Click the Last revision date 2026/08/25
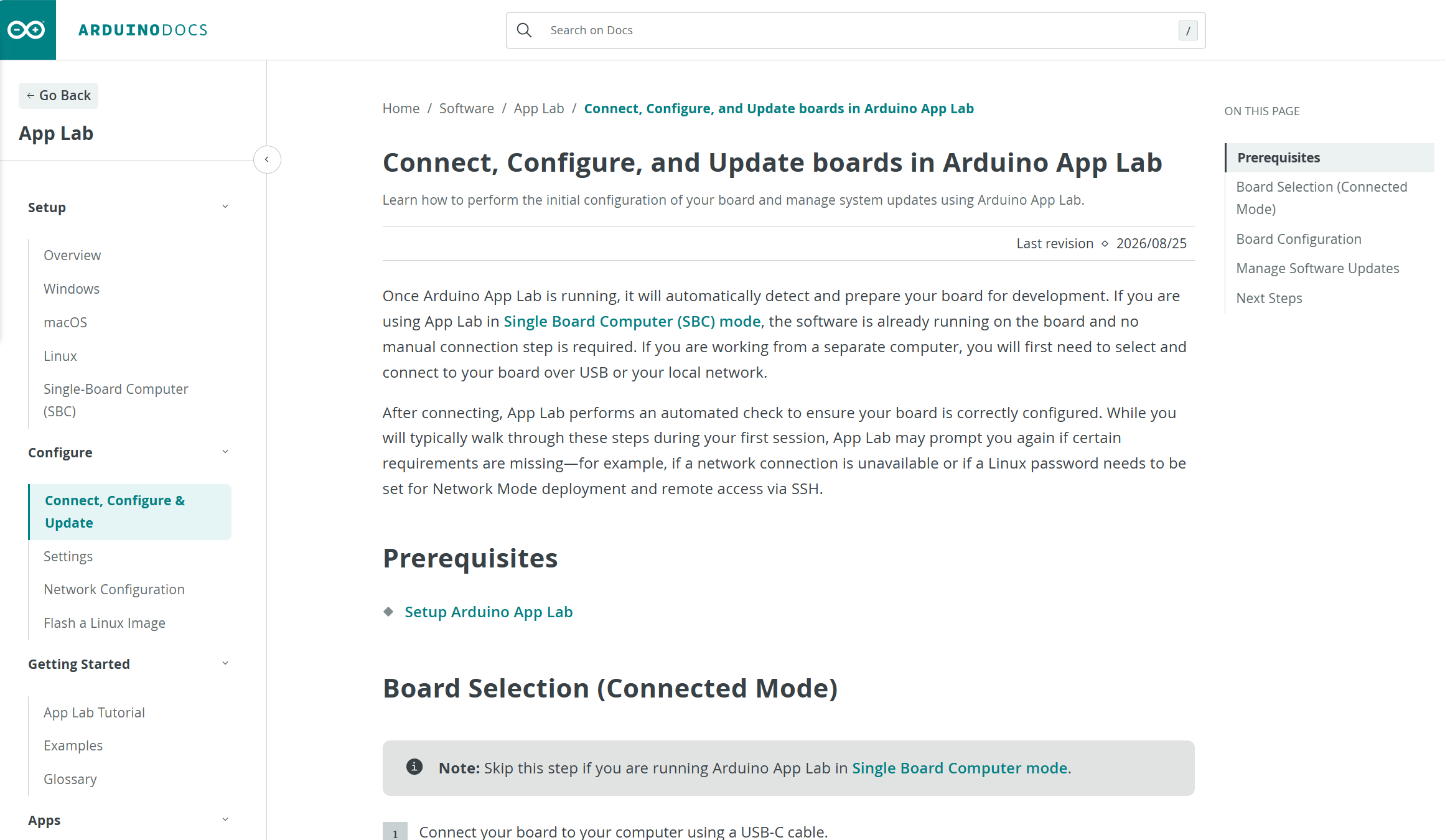This screenshot has height=840, width=1445. point(1151,243)
